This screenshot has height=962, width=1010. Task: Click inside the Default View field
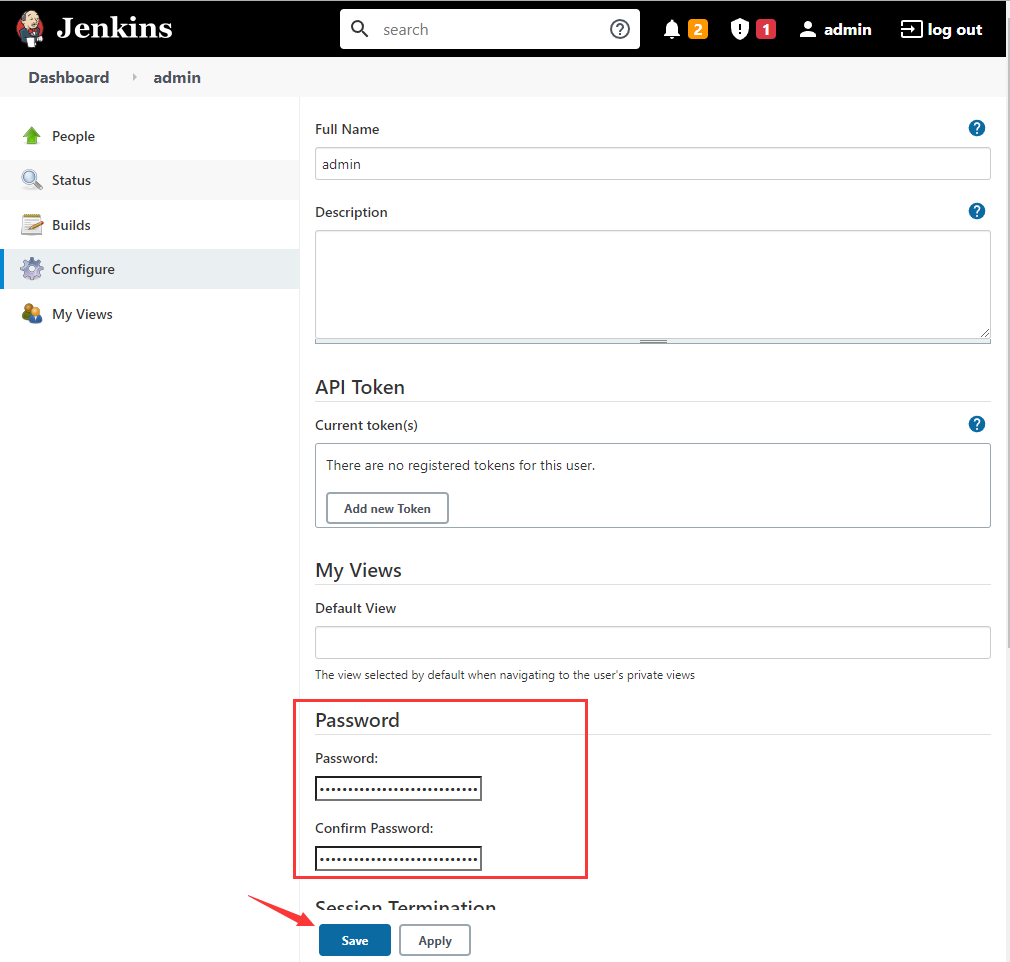[x=652, y=642]
